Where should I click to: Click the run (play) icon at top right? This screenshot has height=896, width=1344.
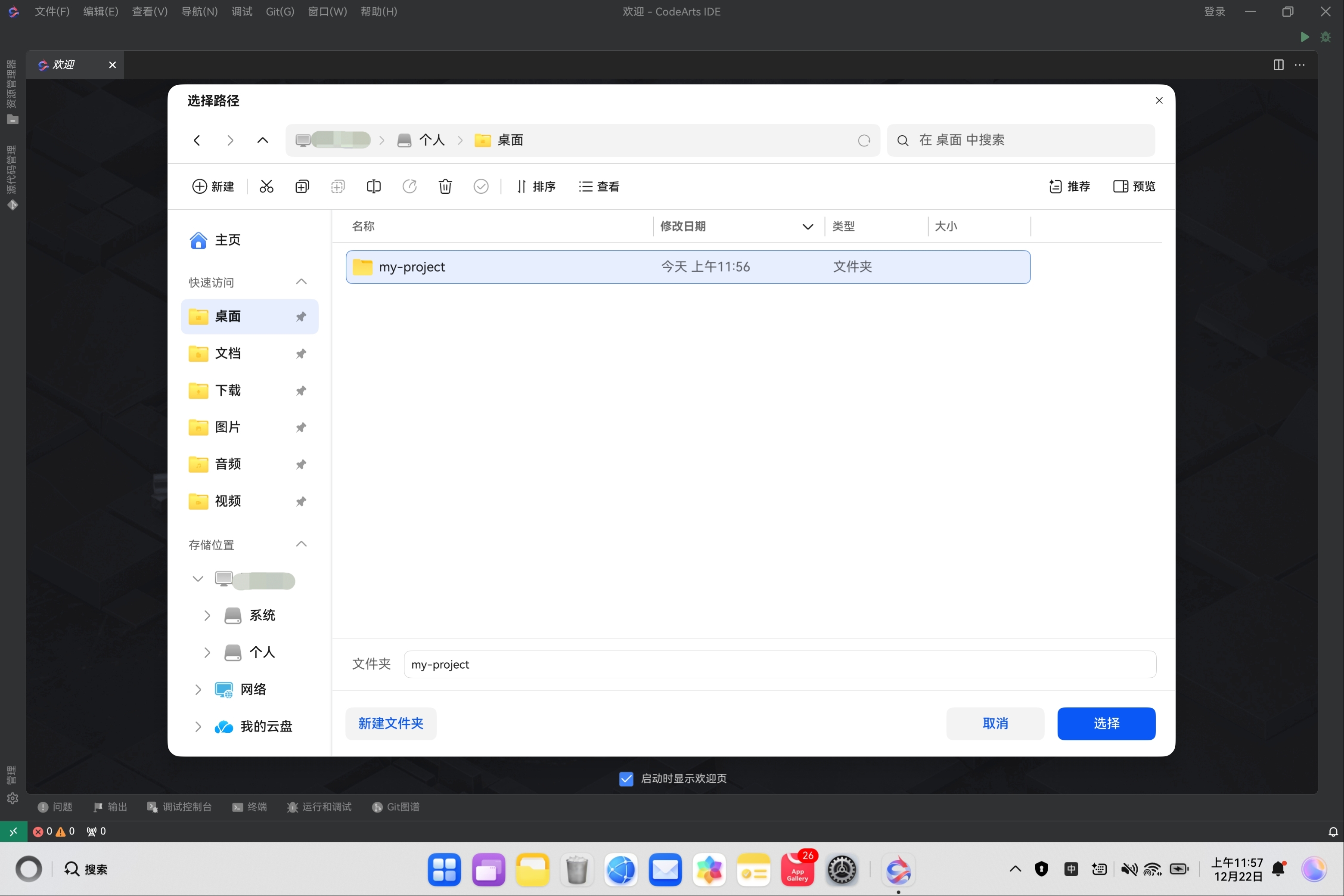(1304, 37)
